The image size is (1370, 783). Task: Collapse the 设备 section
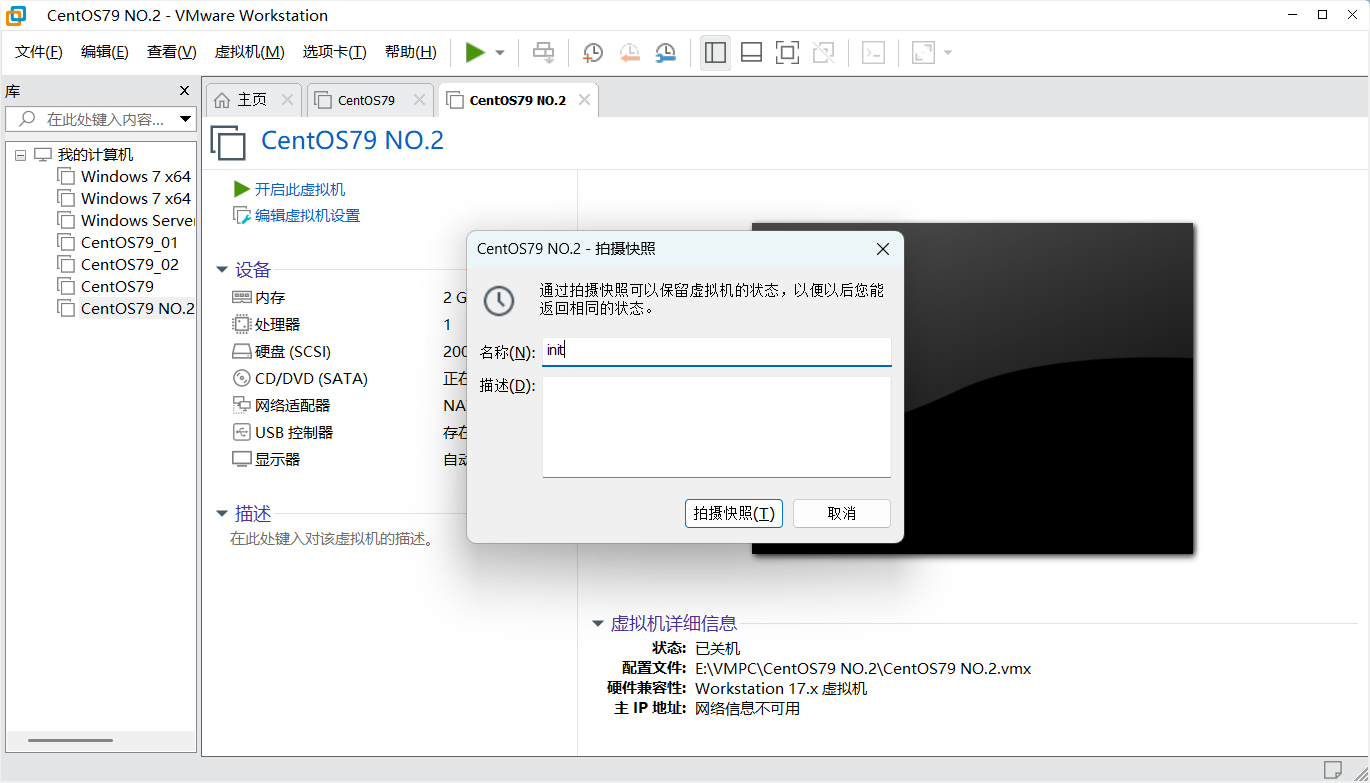pos(222,270)
